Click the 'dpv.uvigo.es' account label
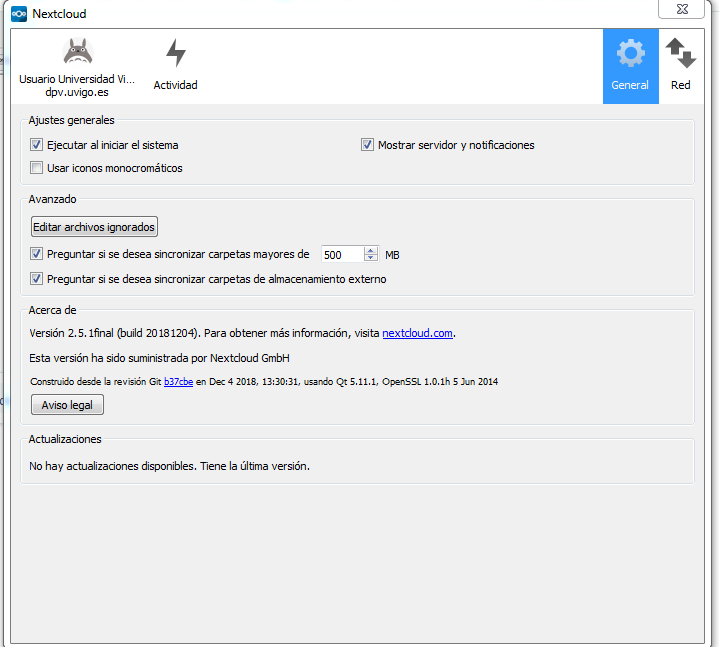719x647 pixels. (x=77, y=92)
